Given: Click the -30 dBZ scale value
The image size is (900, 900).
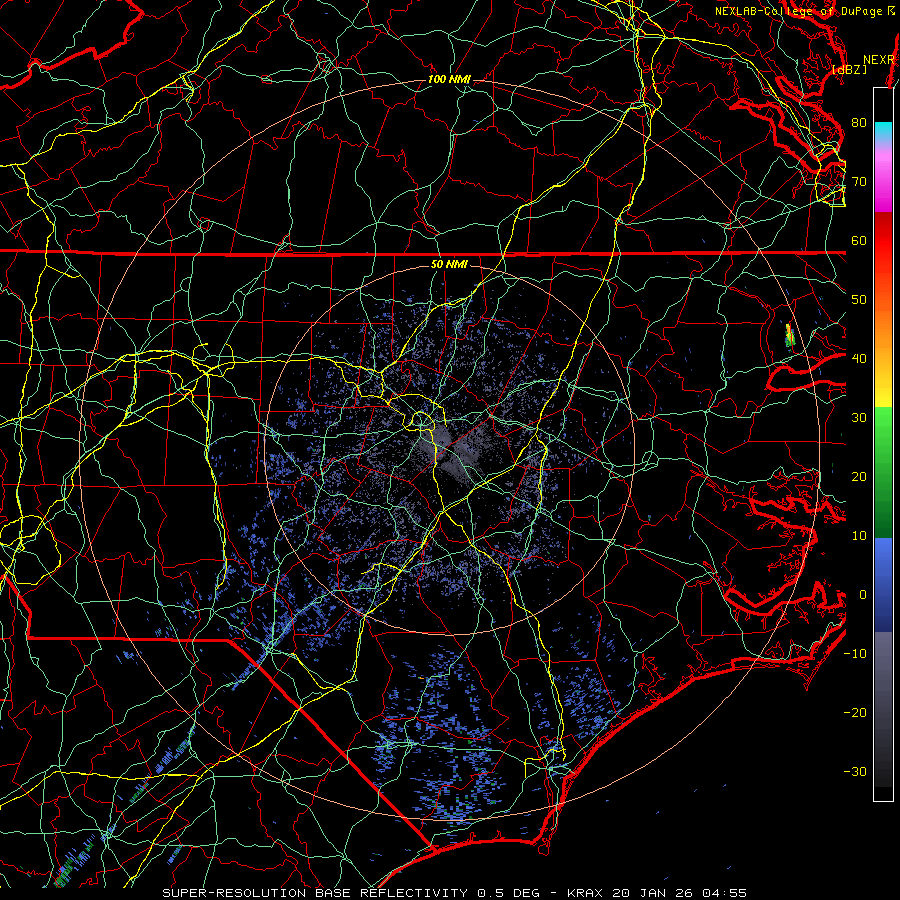Looking at the screenshot, I should (855, 771).
